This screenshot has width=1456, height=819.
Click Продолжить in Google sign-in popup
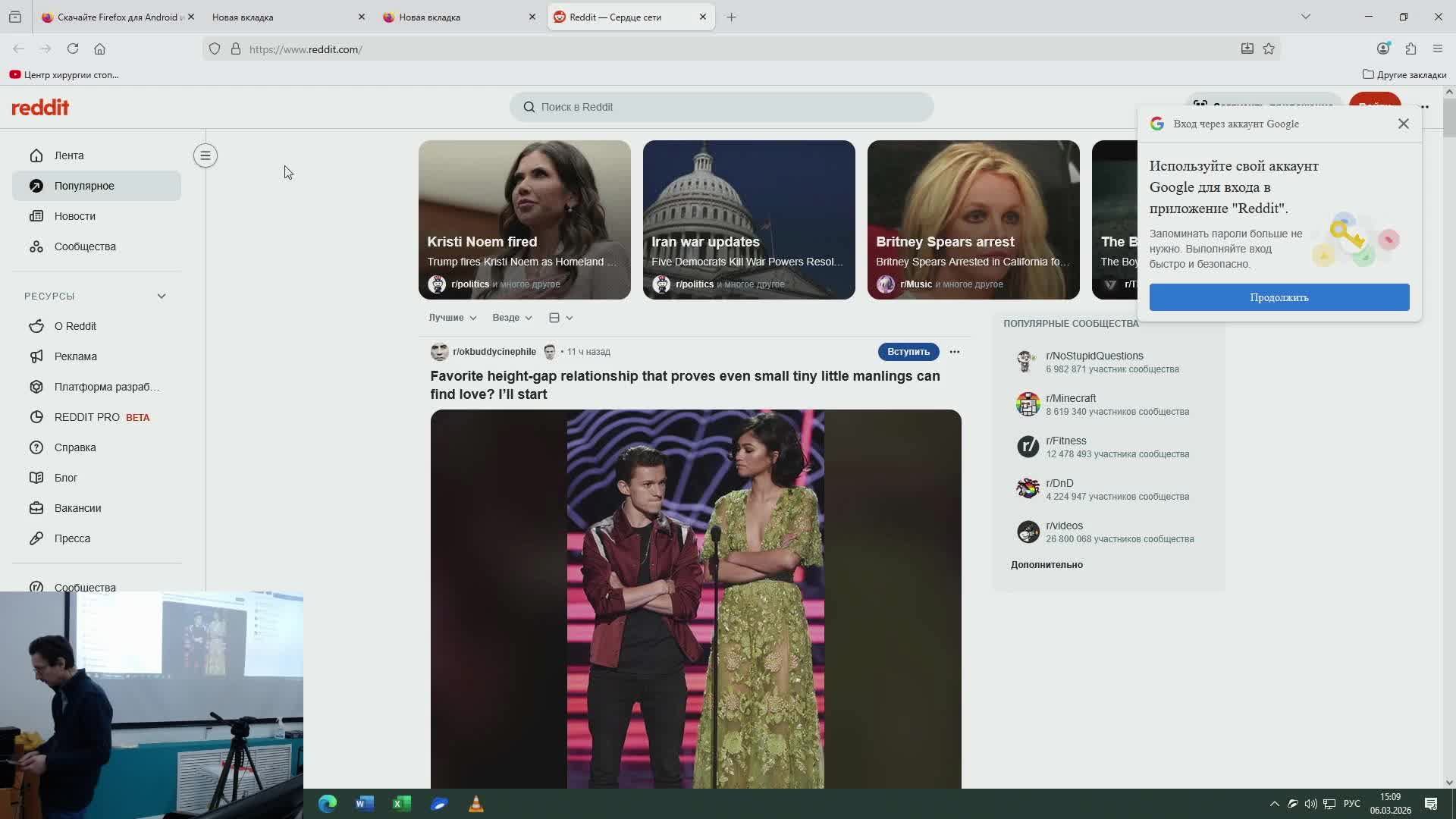point(1279,297)
